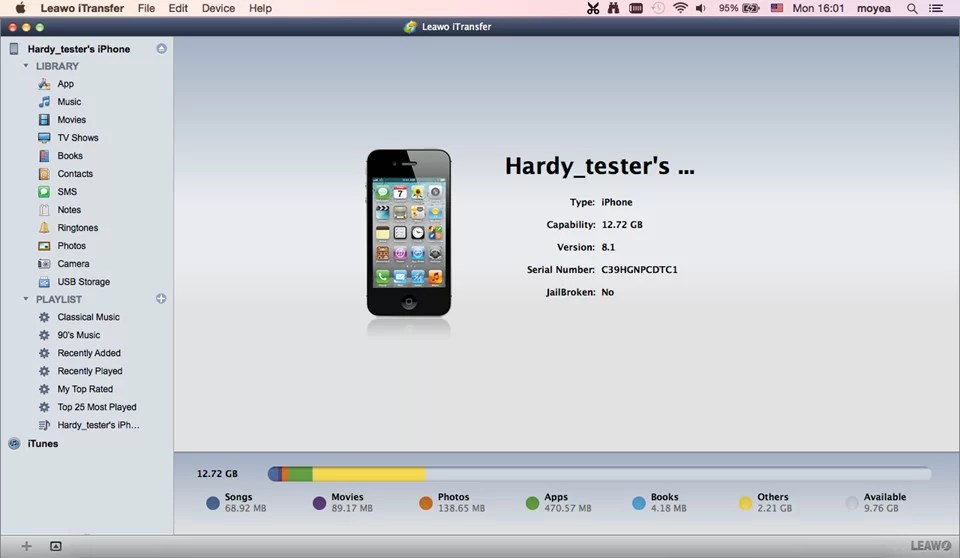Click the Wi-Fi status icon

[680, 8]
